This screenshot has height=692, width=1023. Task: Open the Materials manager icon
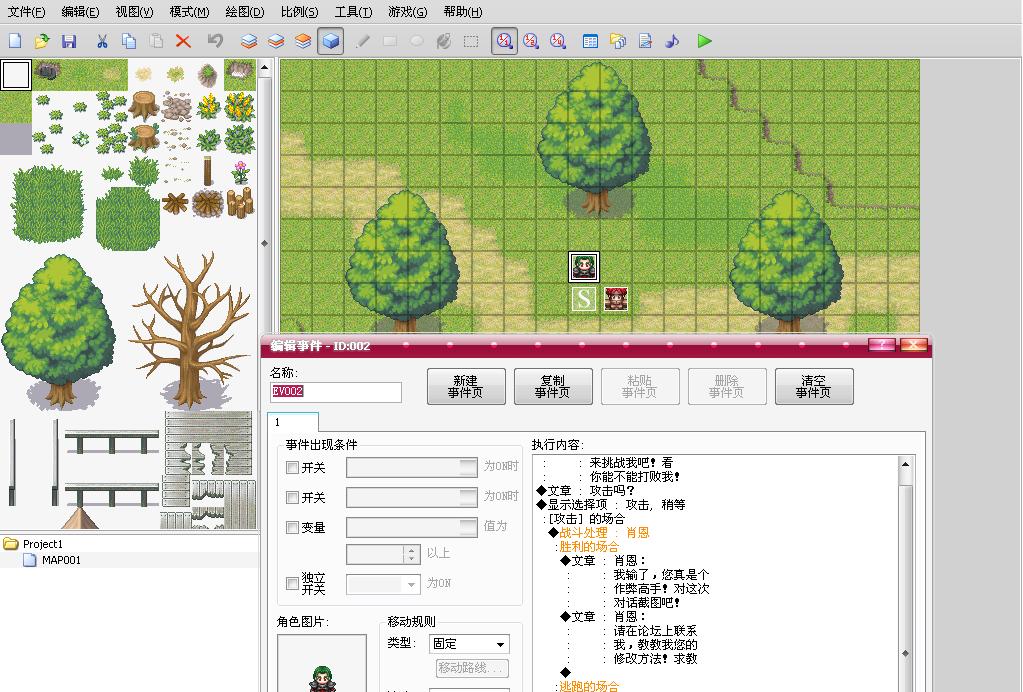click(618, 41)
